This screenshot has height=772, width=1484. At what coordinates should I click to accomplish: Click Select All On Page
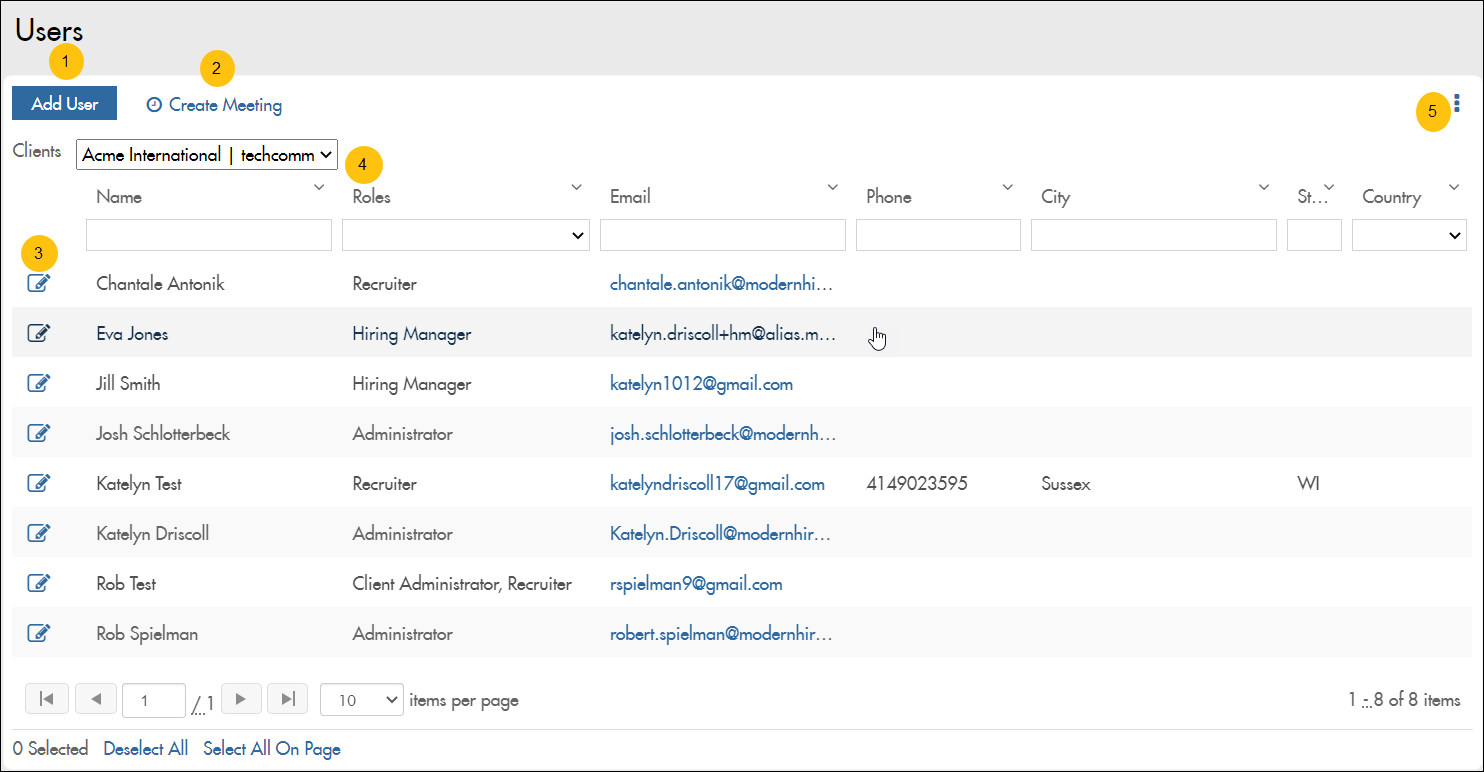point(271,749)
